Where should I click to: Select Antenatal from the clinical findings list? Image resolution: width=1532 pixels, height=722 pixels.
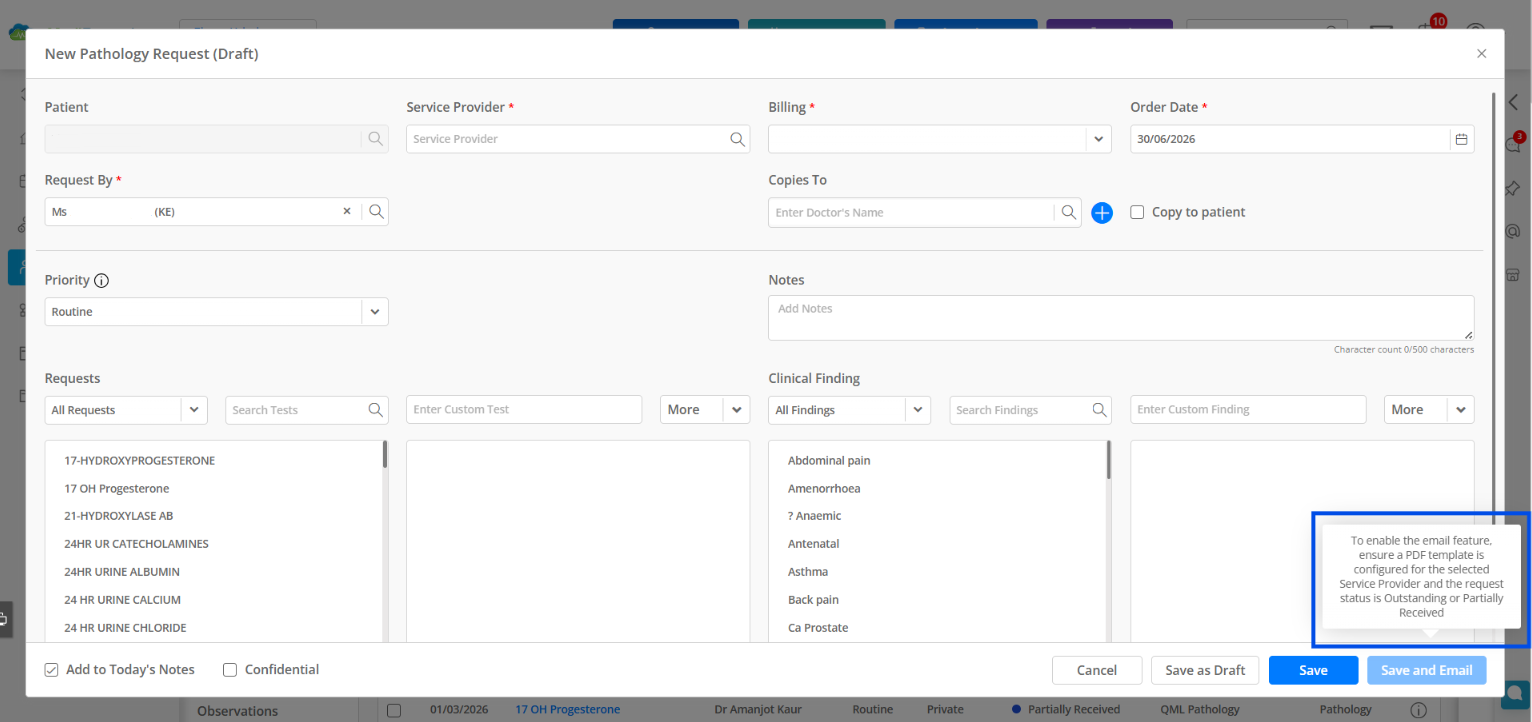[814, 544]
